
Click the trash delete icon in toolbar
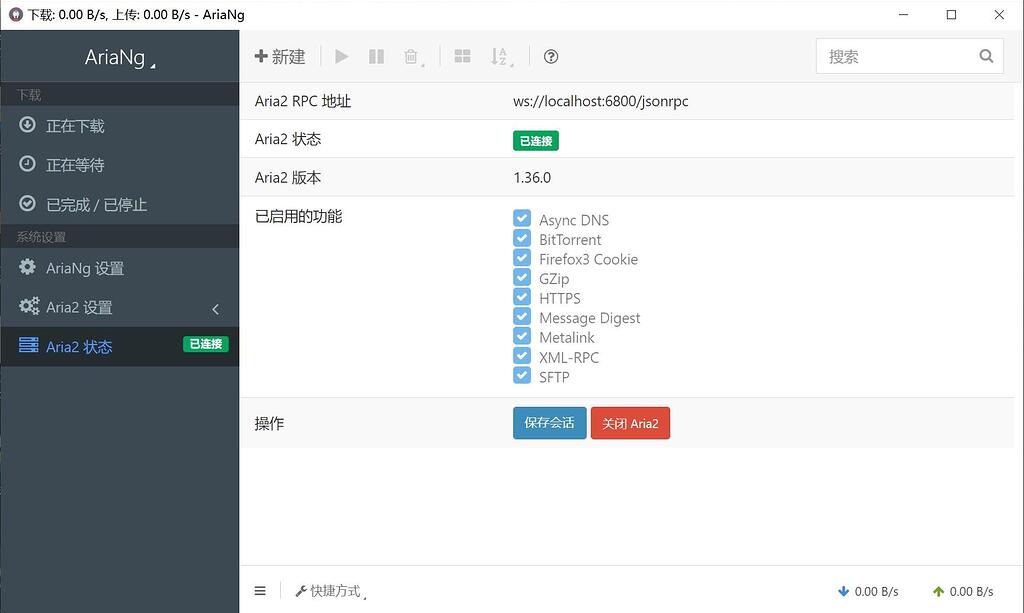[411, 57]
